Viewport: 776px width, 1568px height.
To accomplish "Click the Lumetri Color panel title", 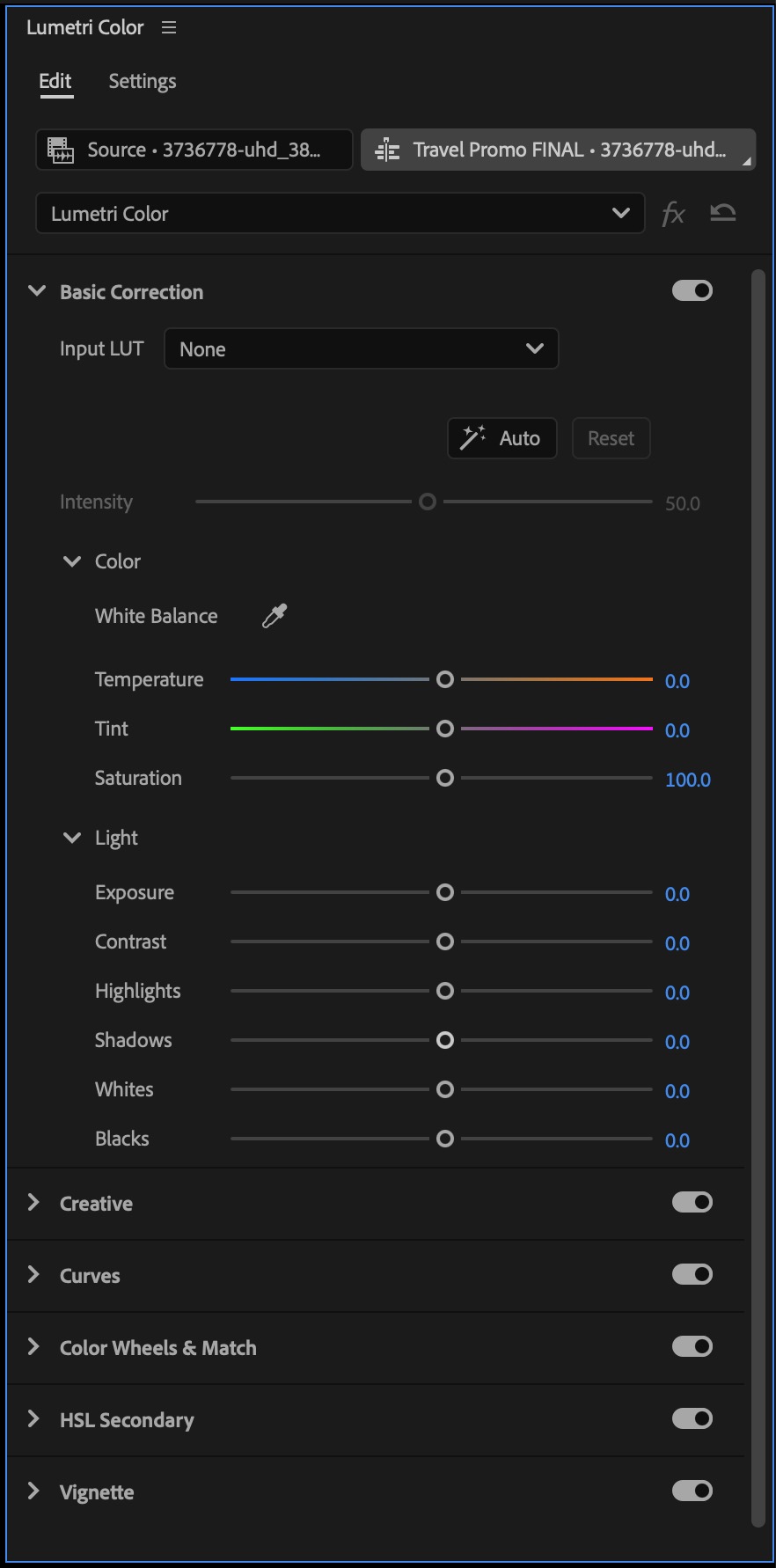I will [x=85, y=27].
